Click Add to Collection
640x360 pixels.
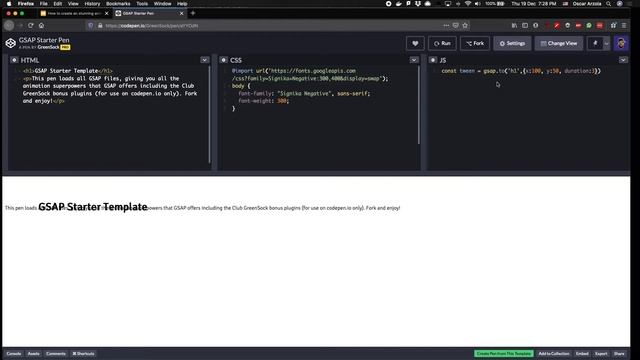click(x=553, y=353)
